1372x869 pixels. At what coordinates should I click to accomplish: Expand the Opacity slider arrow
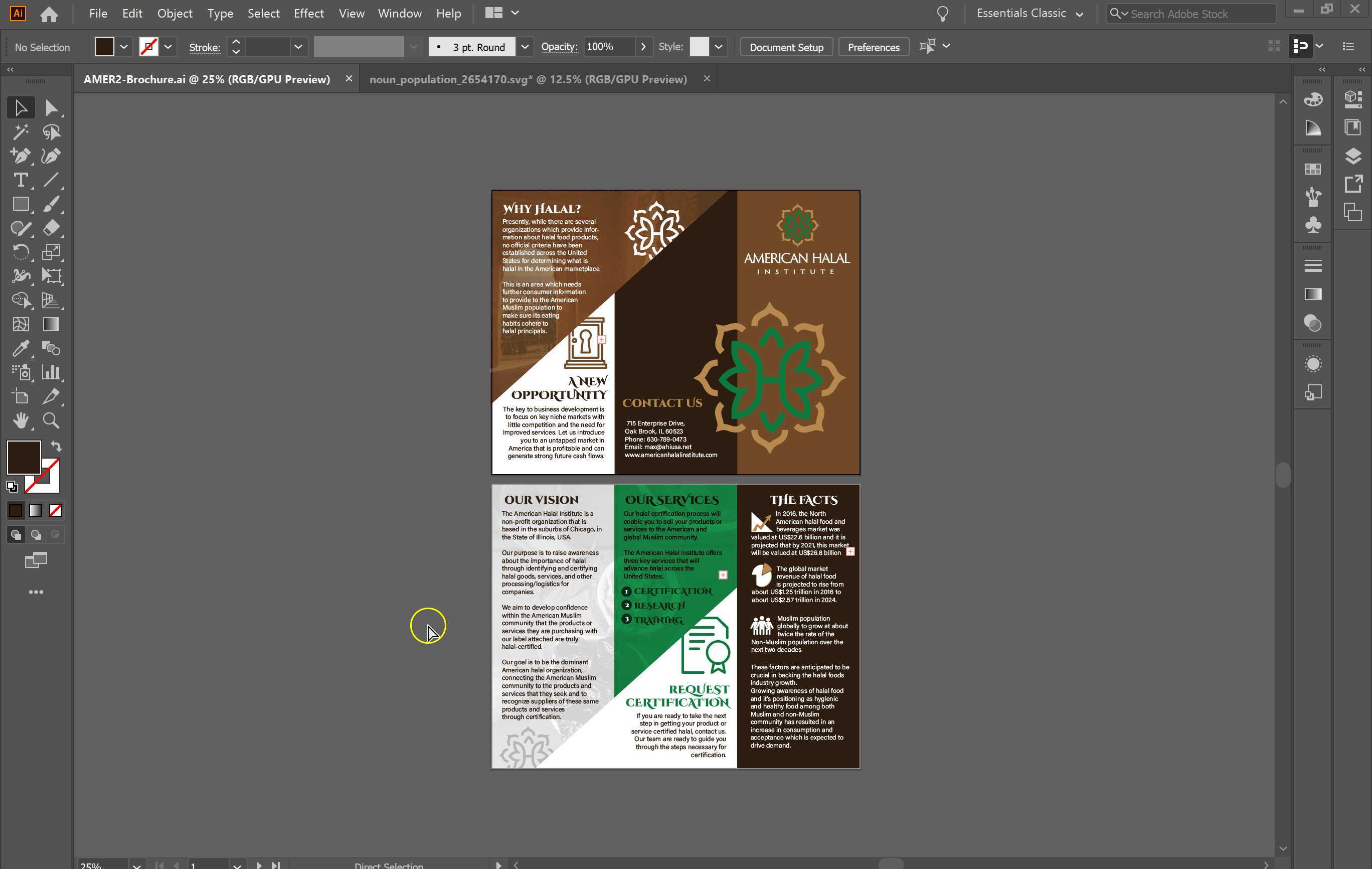point(643,47)
